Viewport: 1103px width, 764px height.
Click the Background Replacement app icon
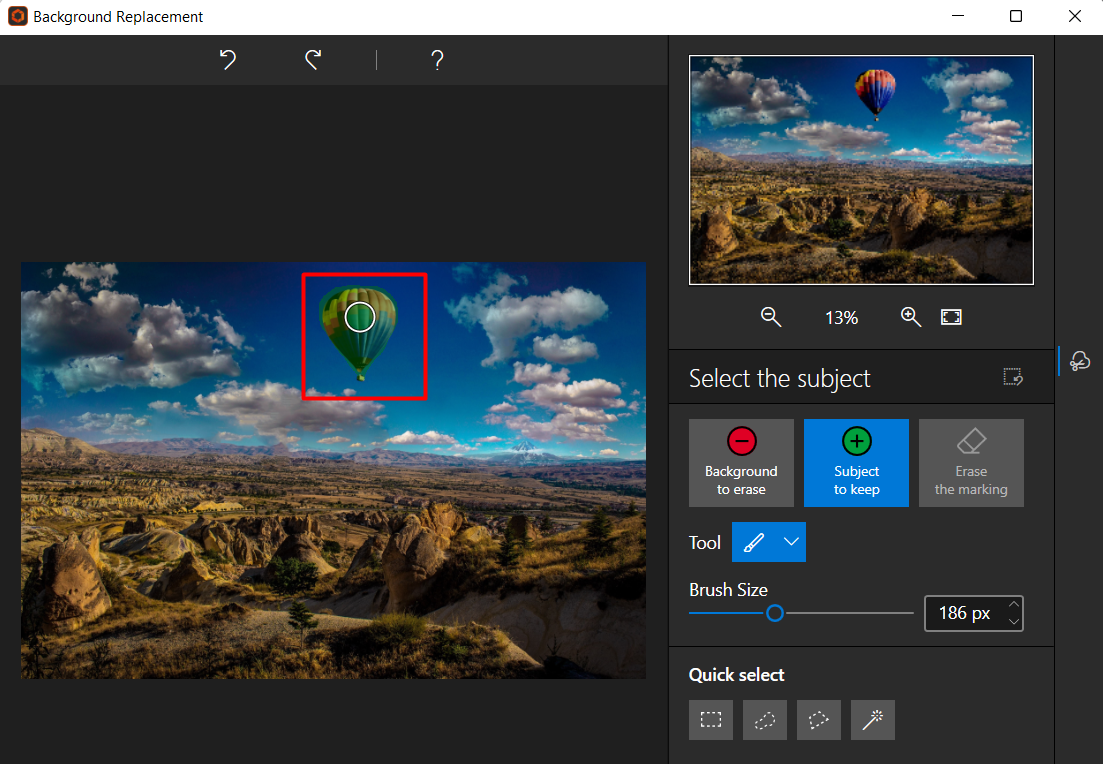coord(18,16)
